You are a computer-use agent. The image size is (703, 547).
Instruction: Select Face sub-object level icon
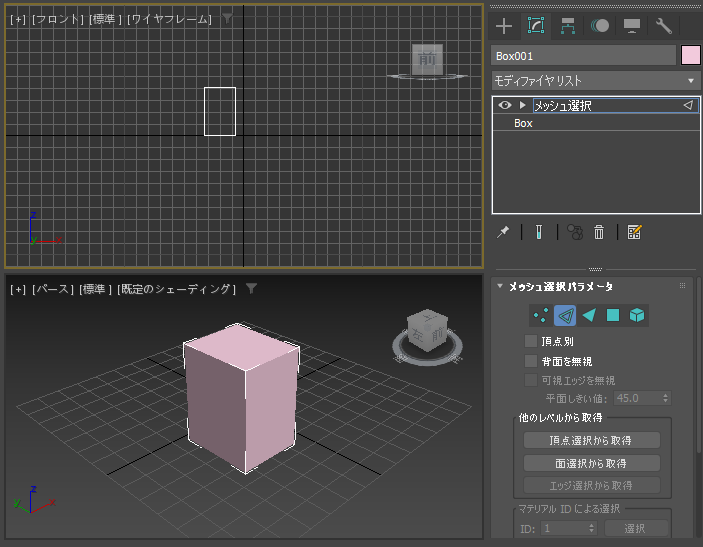pyautogui.click(x=589, y=315)
